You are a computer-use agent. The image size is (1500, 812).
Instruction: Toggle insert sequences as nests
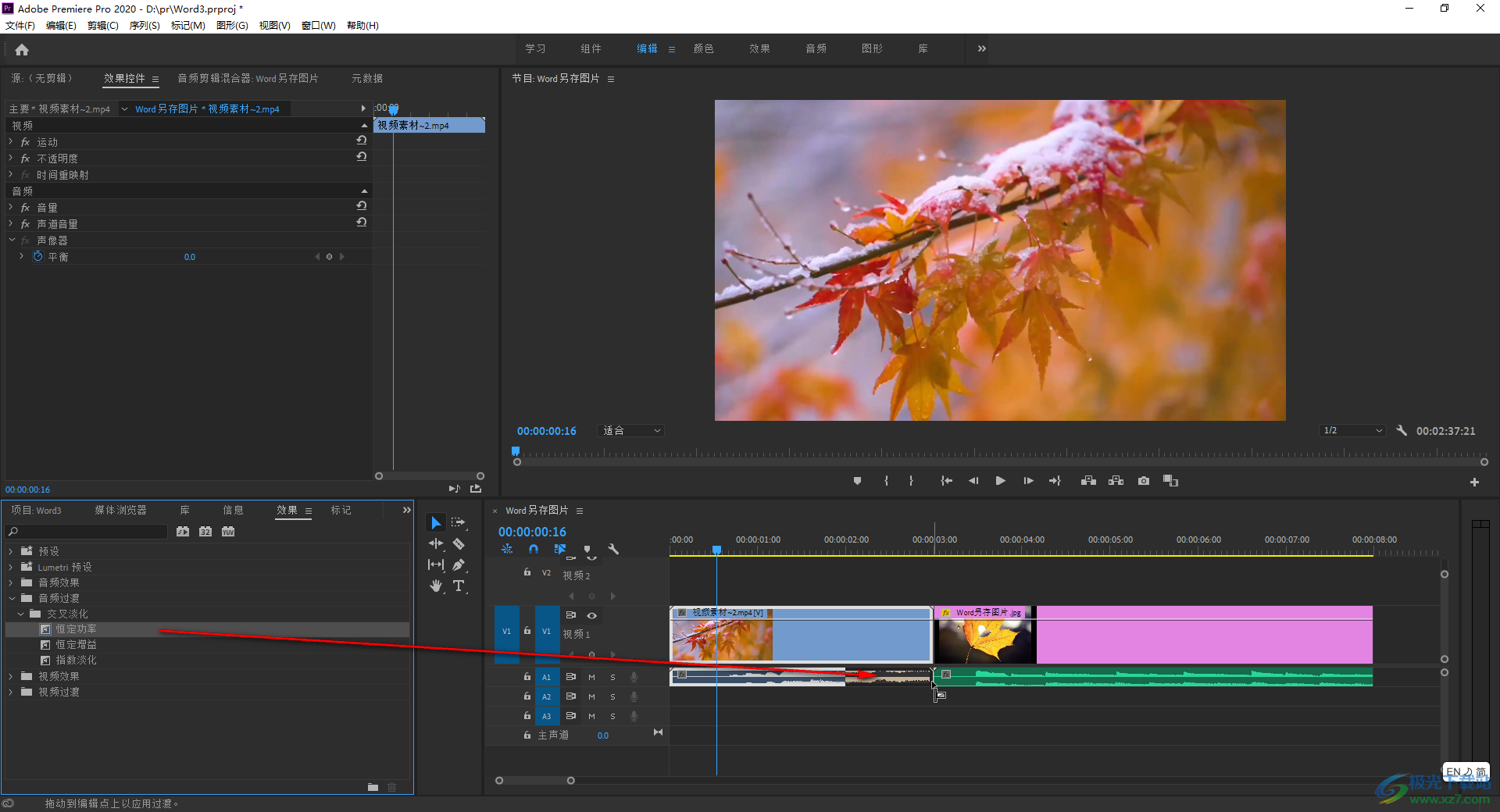point(507,549)
